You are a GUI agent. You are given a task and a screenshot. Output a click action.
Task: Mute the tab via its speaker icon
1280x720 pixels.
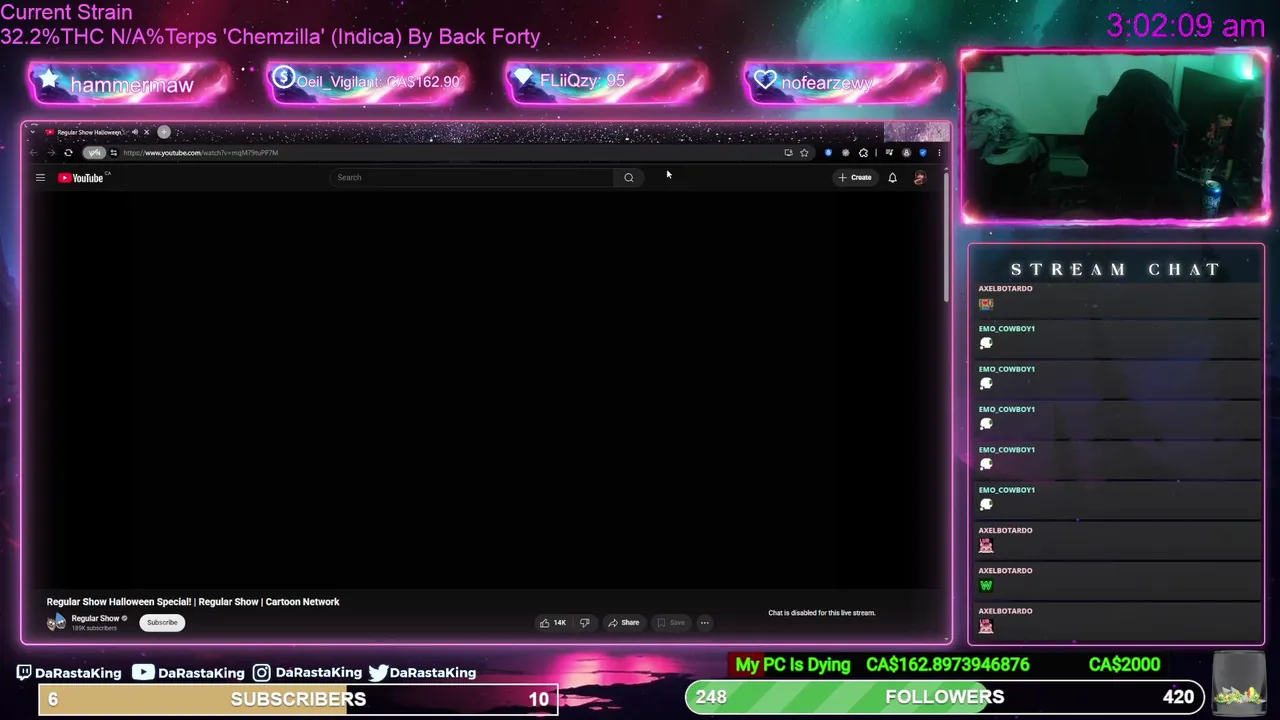135,132
